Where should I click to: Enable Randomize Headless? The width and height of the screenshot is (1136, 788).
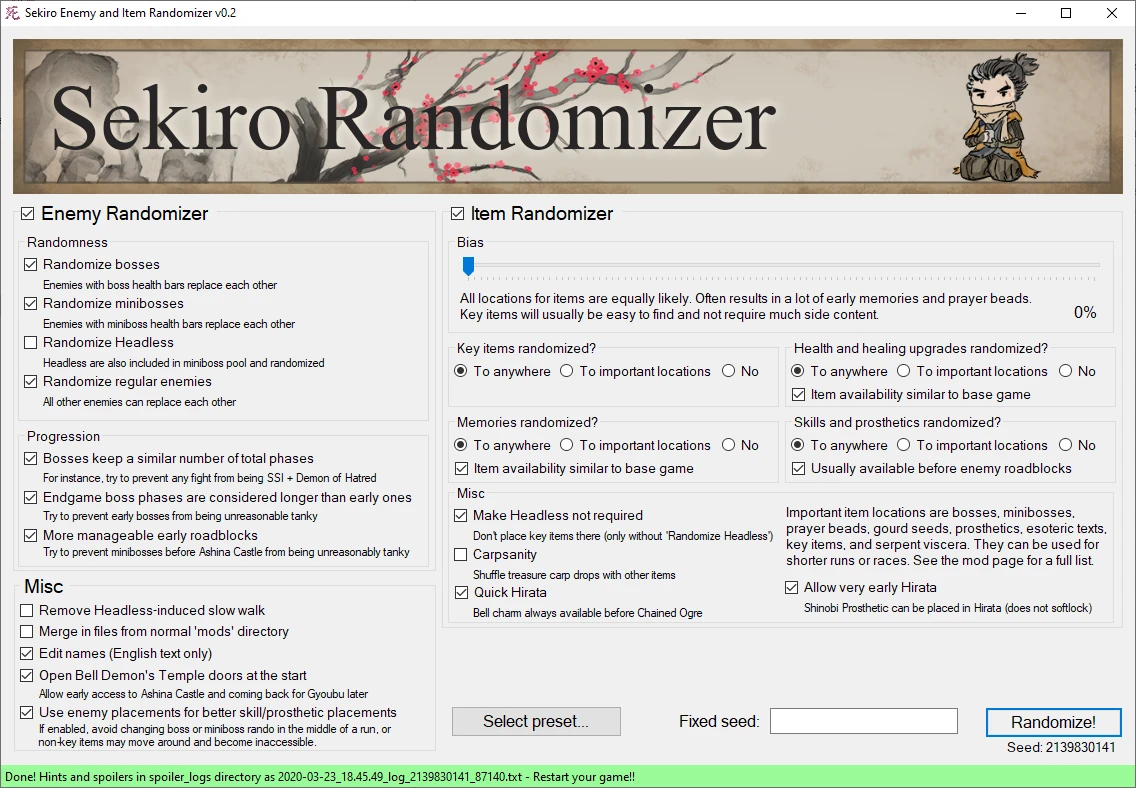point(30,343)
